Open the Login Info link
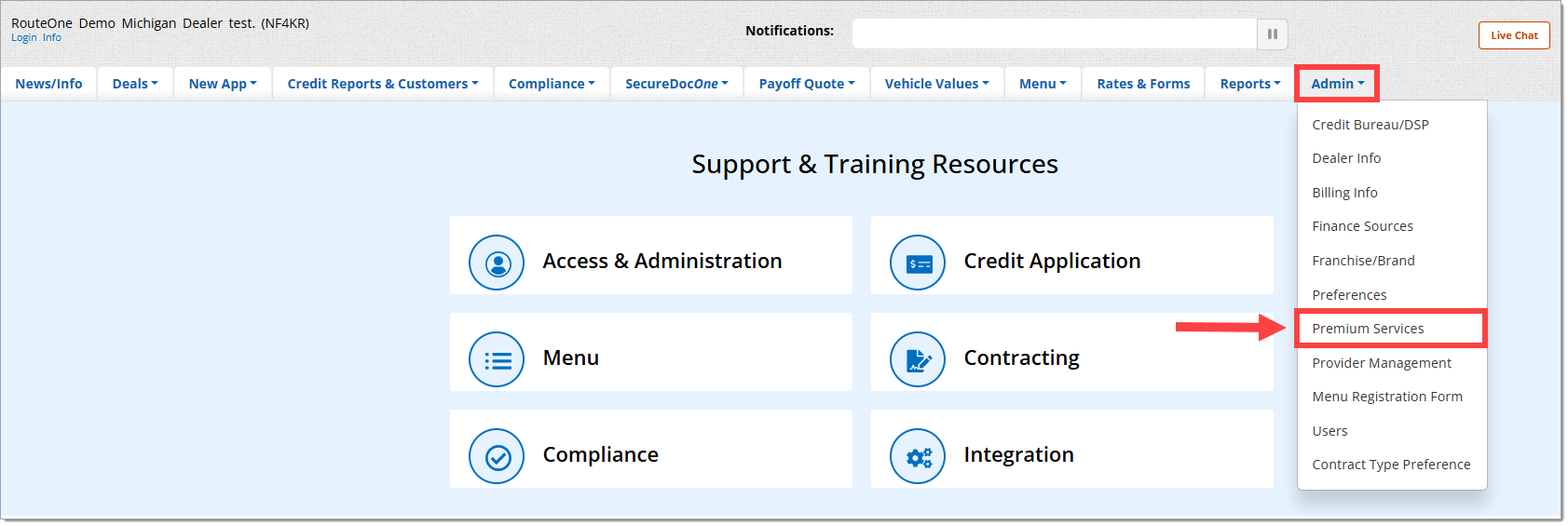The width and height of the screenshot is (1568, 526). click(36, 38)
